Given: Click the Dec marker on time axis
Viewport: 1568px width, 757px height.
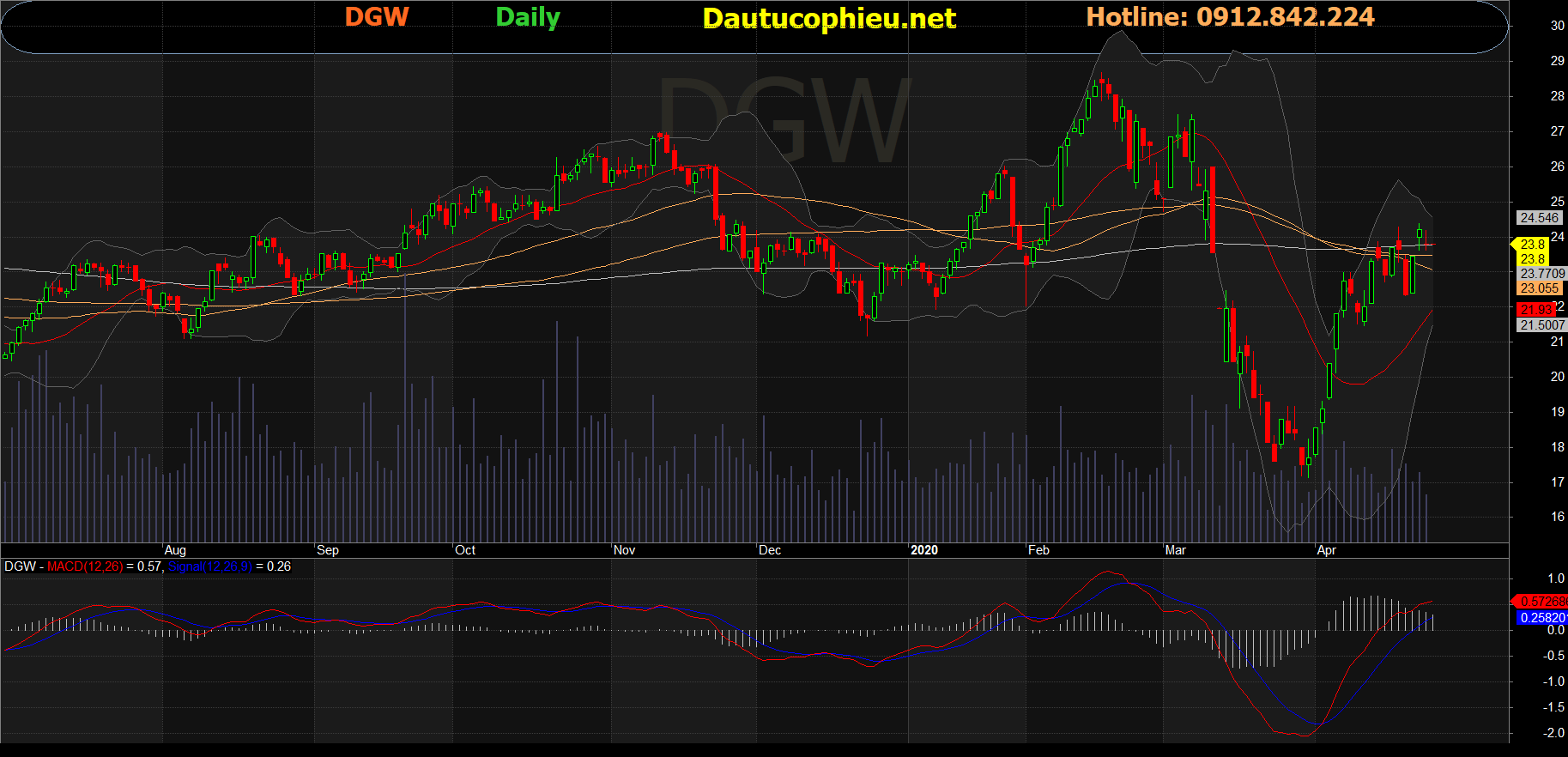Looking at the screenshot, I should (770, 550).
